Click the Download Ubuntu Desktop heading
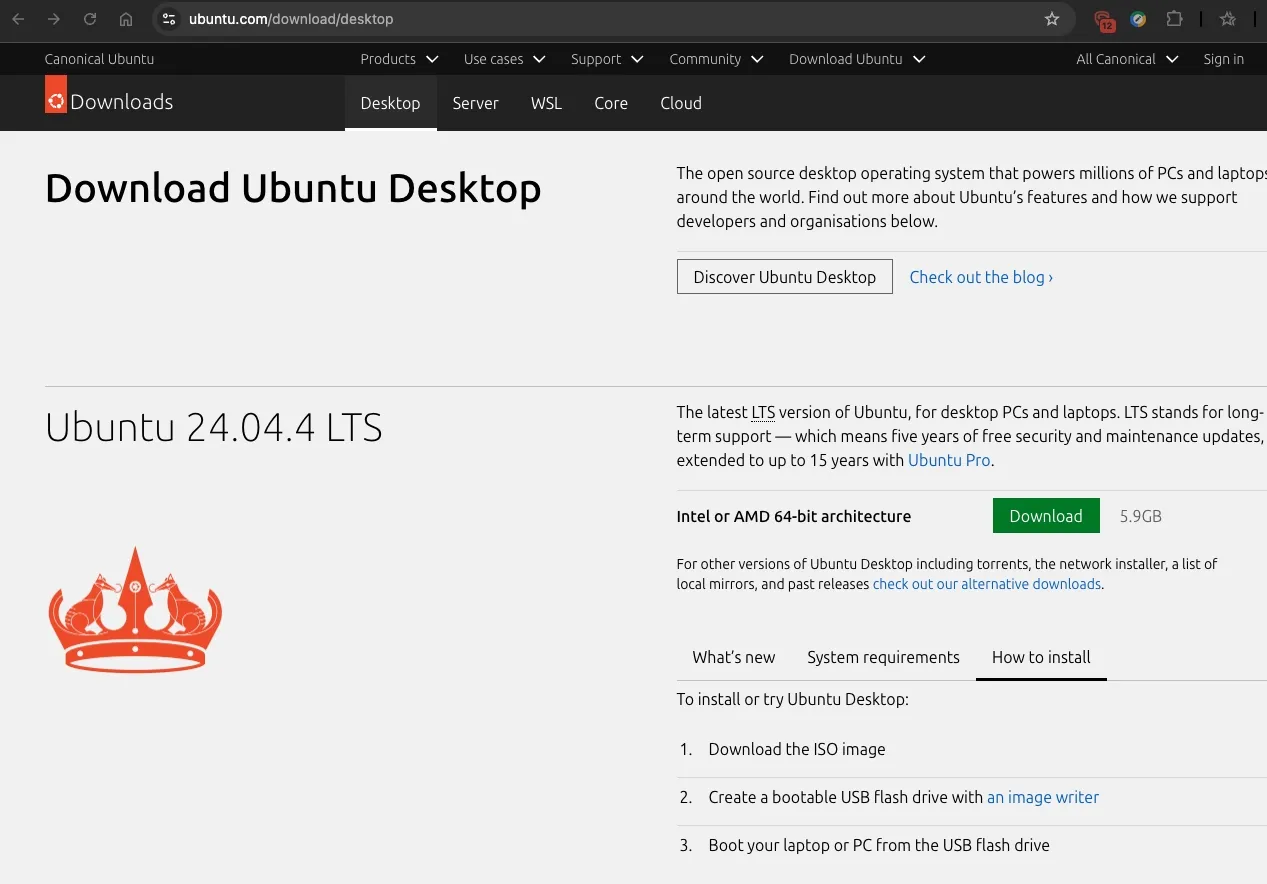The image size is (1267, 884). (x=293, y=189)
